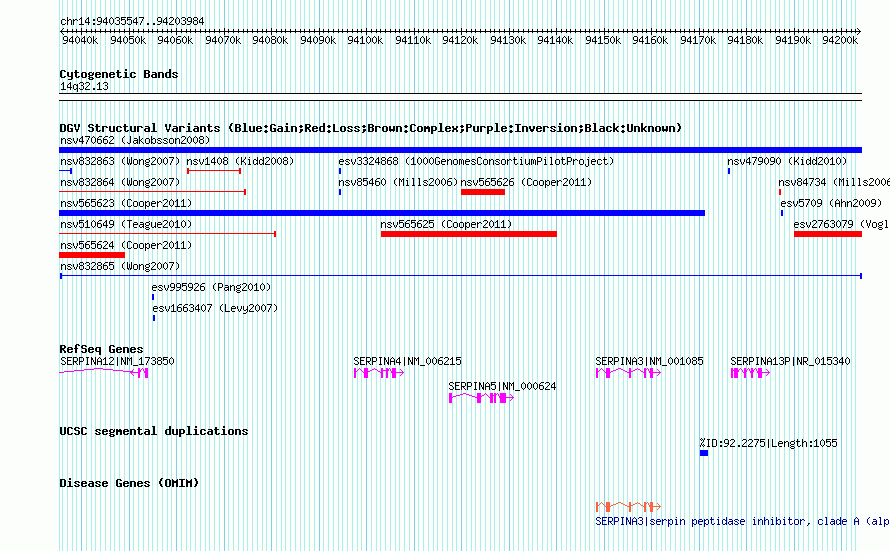This screenshot has height=551, width=890.
Task: Select the magenta SERPINA3 RefSeq gene glyph
Action: 628,373
